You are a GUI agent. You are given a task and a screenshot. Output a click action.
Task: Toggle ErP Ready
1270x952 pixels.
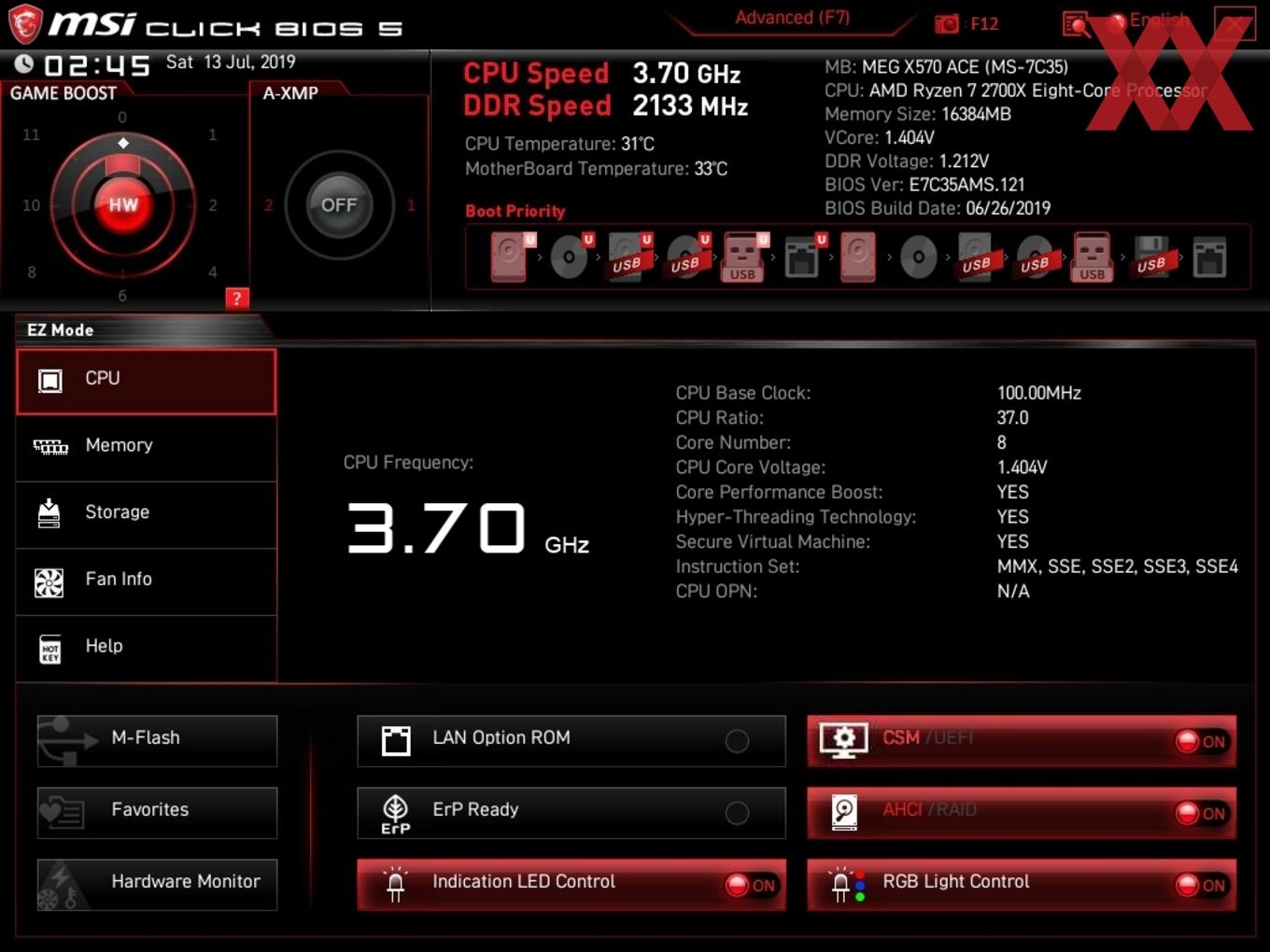click(571, 813)
